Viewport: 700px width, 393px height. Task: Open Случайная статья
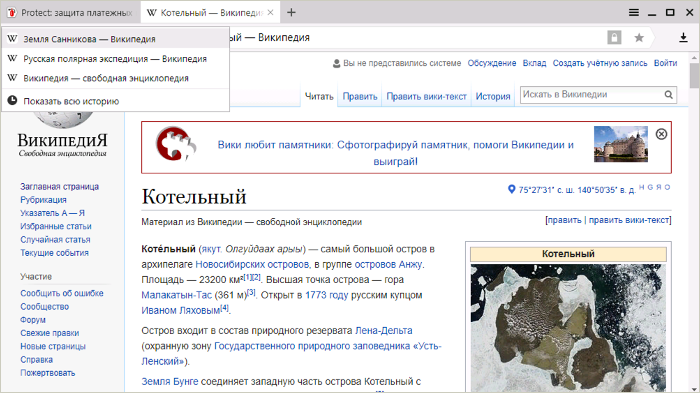click(55, 239)
